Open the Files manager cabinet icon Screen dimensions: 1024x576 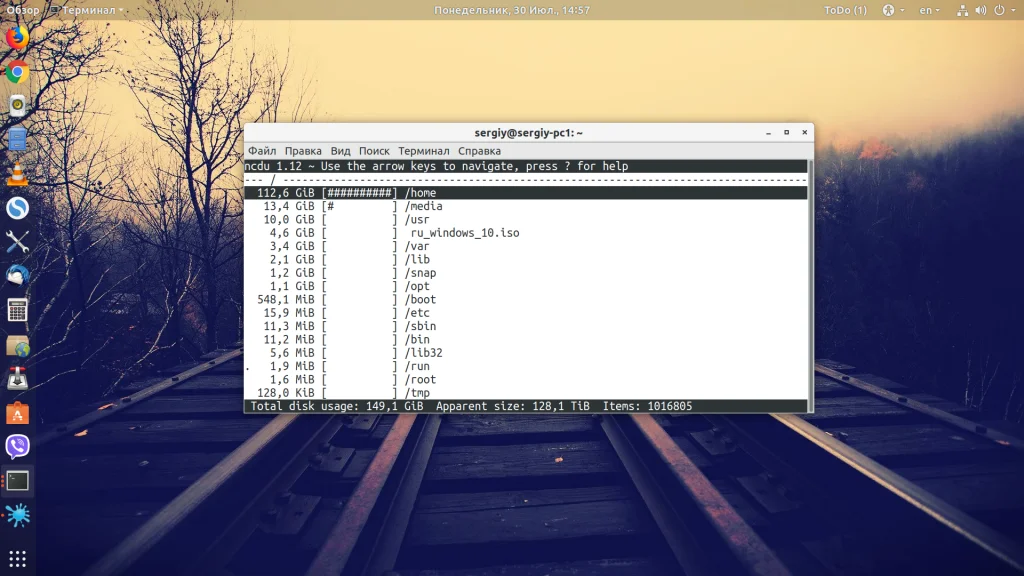18,140
